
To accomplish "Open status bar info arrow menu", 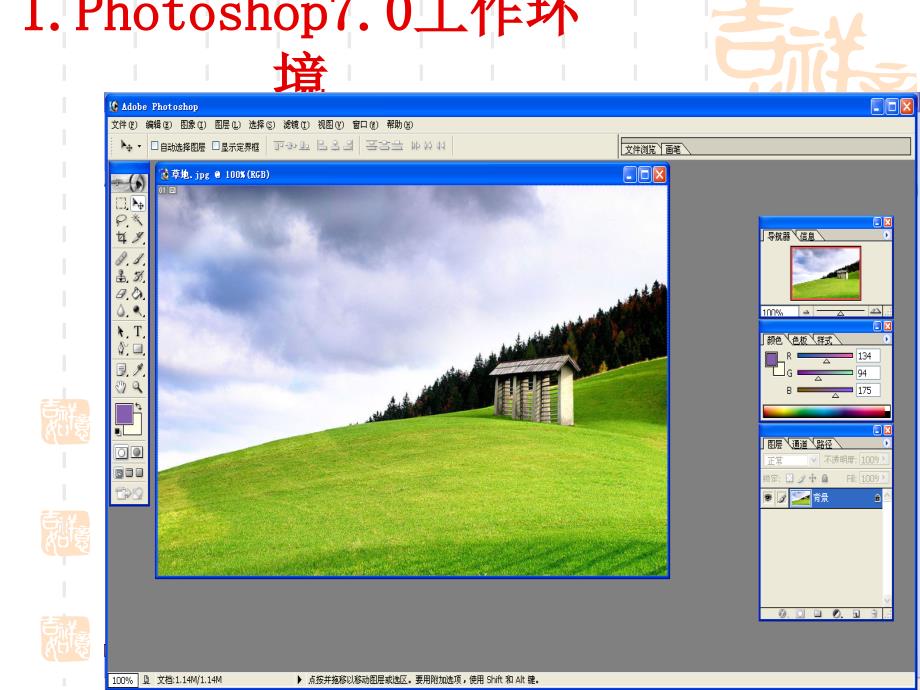I will tap(299, 679).
